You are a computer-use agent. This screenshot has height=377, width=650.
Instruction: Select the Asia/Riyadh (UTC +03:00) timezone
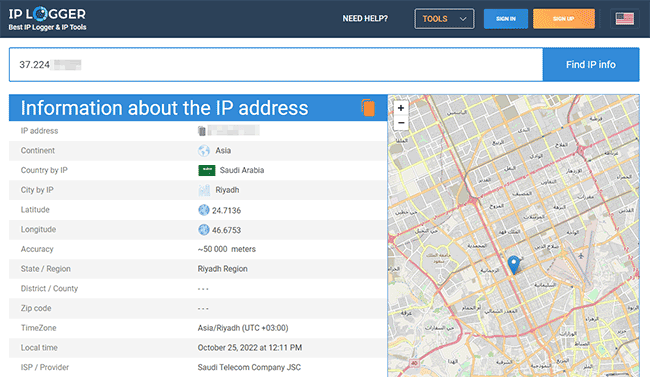coord(243,328)
